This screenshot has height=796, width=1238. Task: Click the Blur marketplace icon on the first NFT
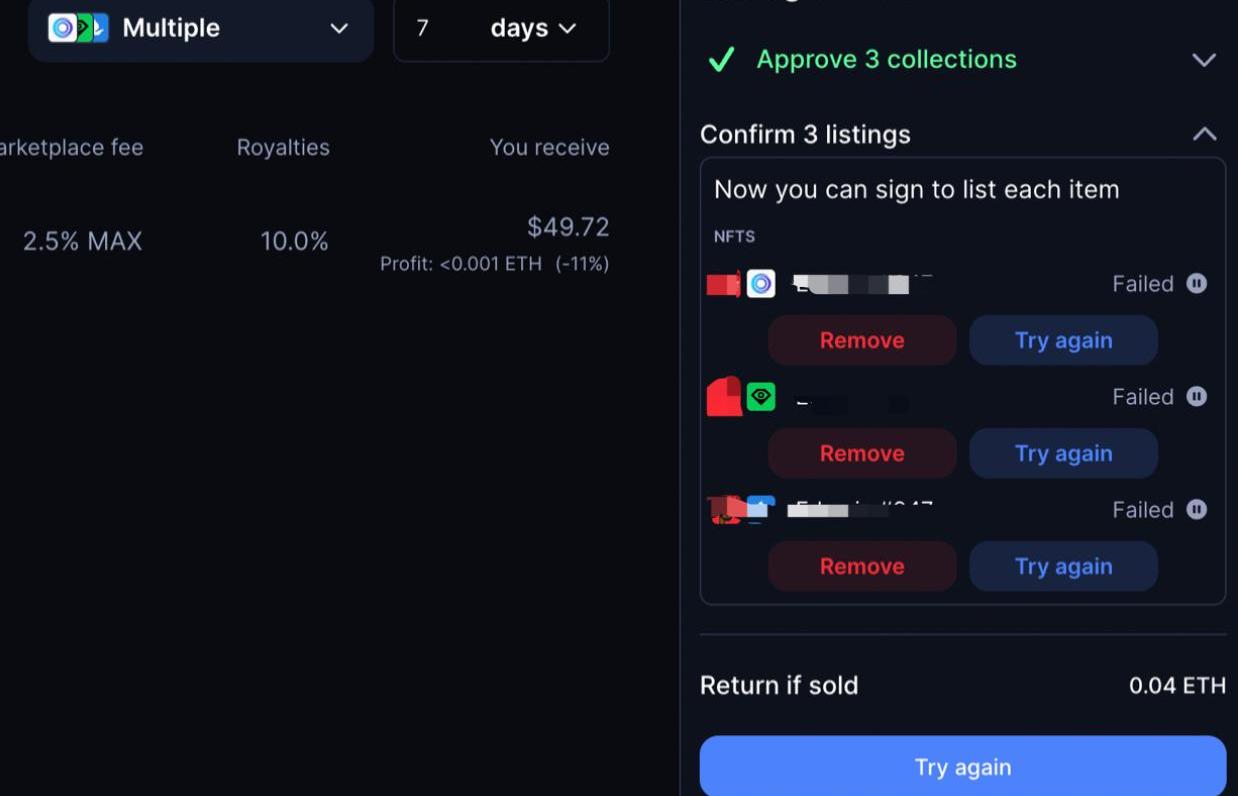tap(761, 284)
